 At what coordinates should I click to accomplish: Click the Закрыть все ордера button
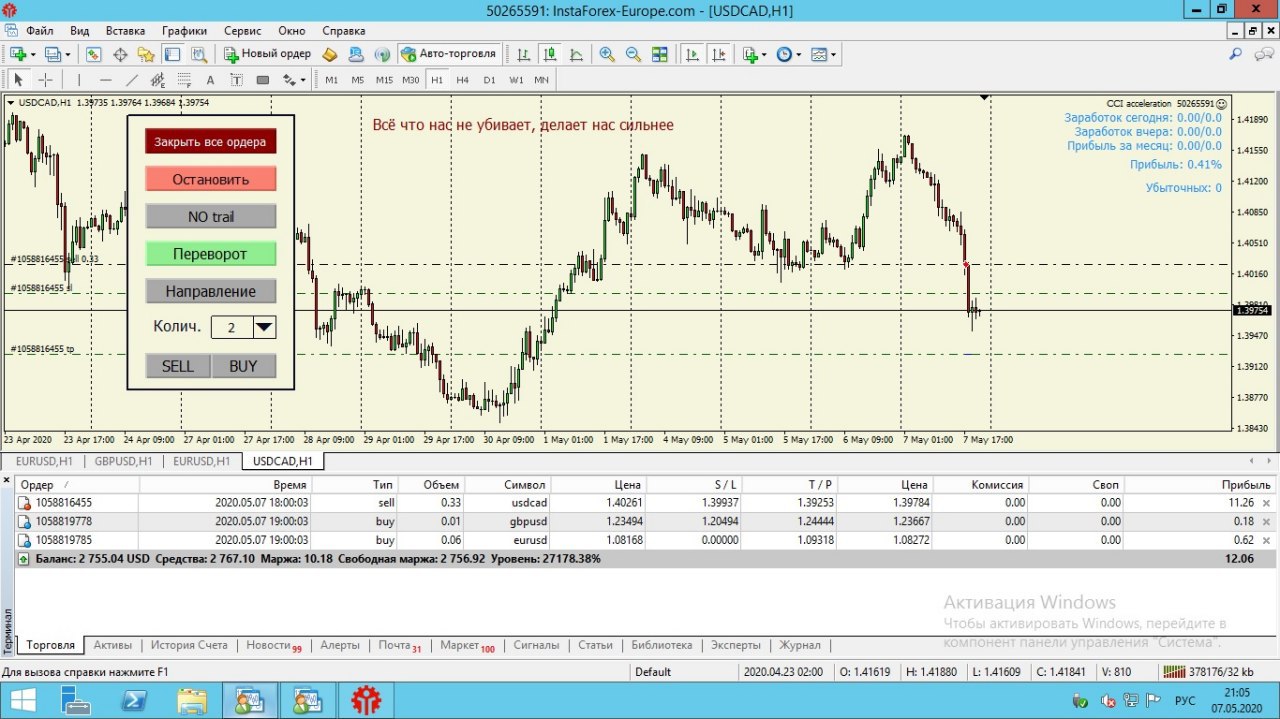tap(210, 141)
